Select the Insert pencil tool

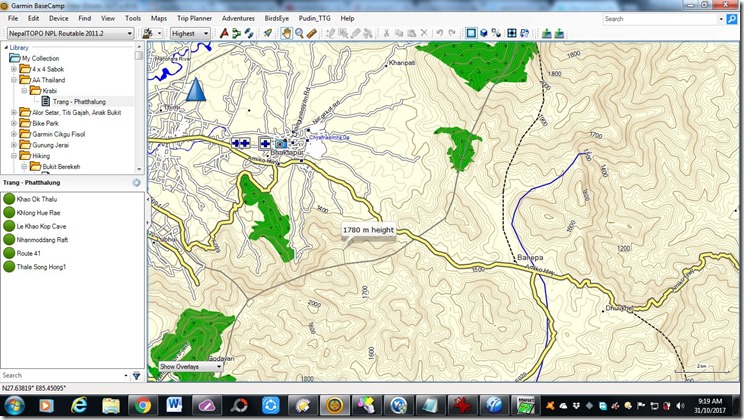(331, 33)
